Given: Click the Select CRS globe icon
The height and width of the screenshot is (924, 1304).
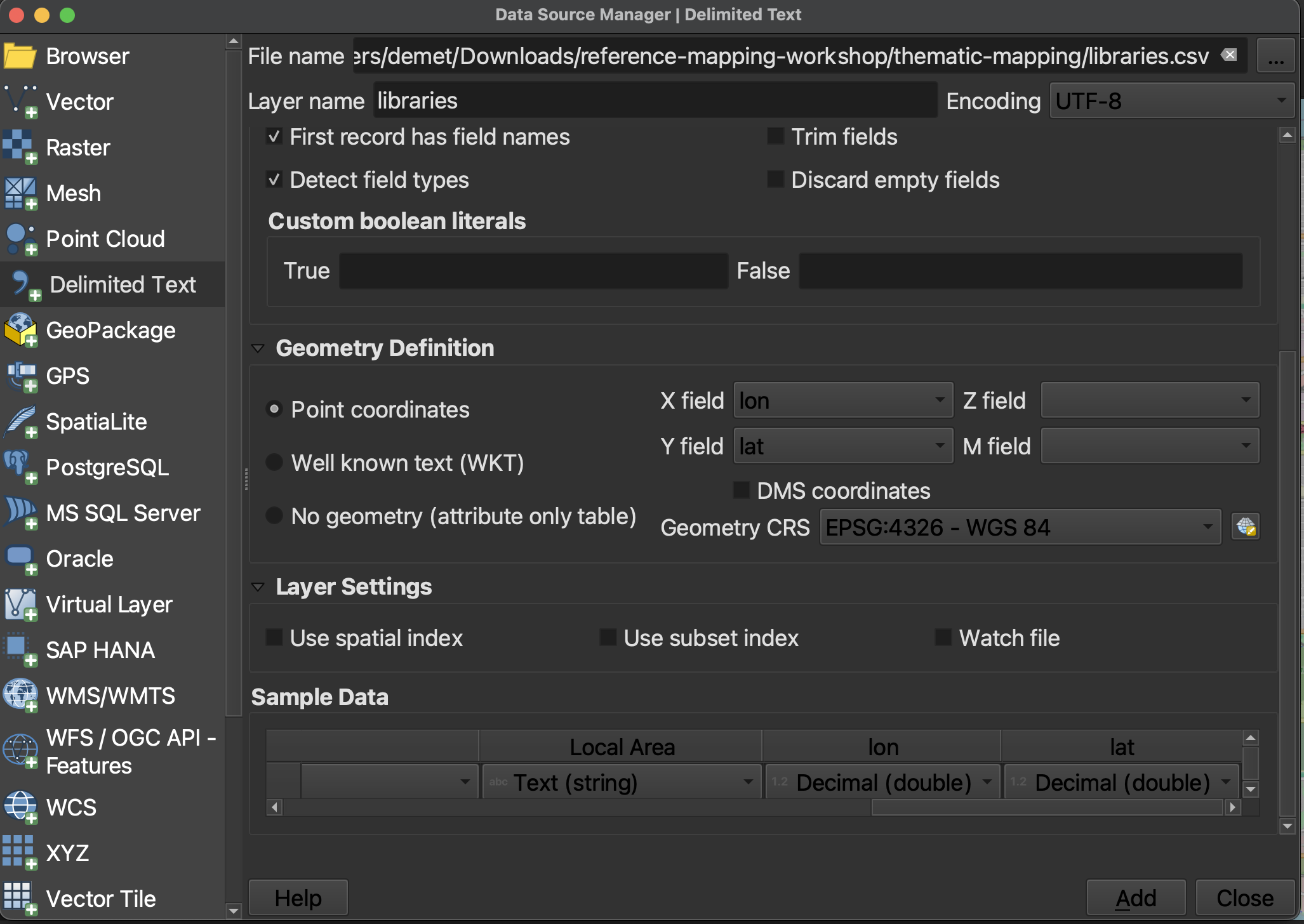Looking at the screenshot, I should (1245, 527).
